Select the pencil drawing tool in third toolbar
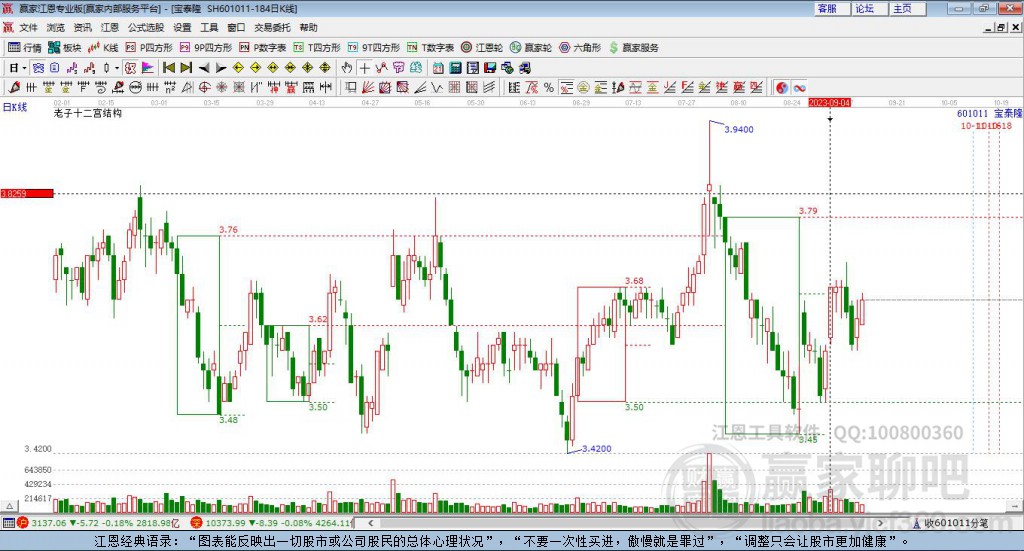Image resolution: width=1024 pixels, height=551 pixels. pos(14,87)
